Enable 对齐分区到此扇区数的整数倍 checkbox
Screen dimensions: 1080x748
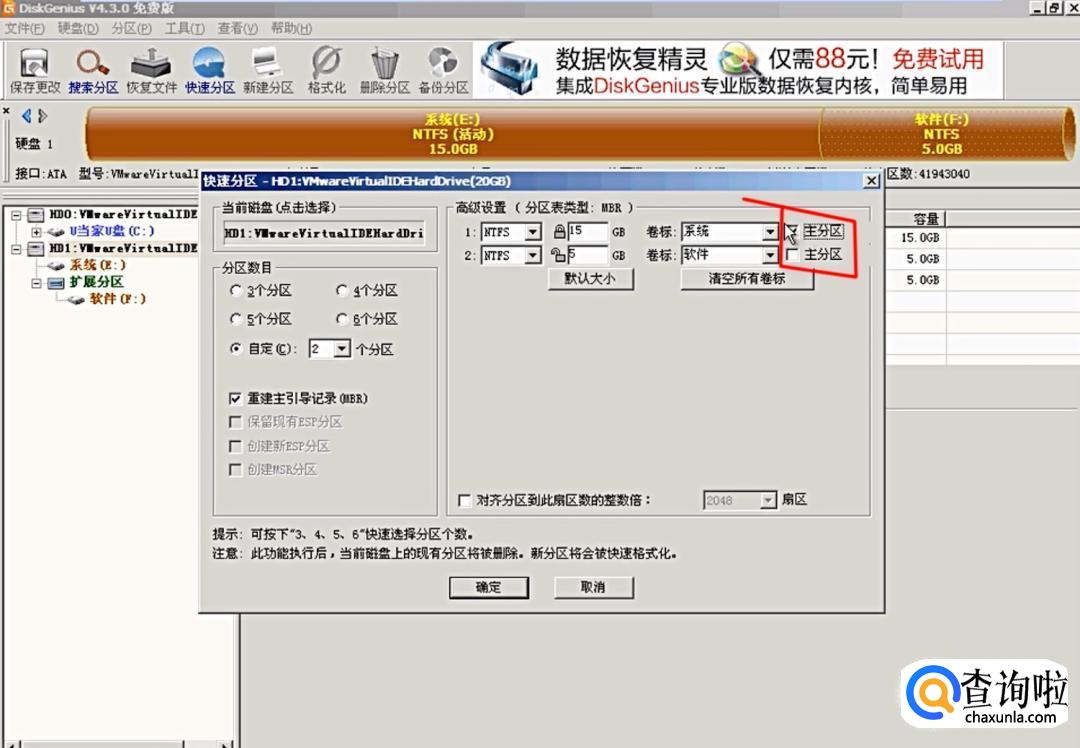465,500
